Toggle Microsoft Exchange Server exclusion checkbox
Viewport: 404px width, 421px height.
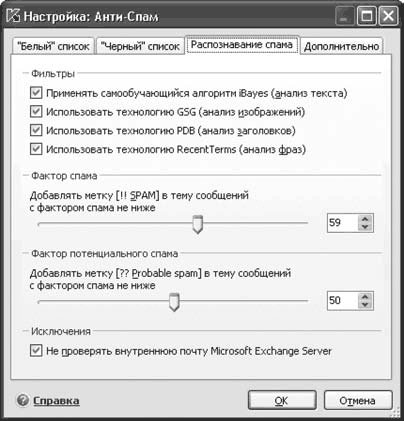[36, 351]
